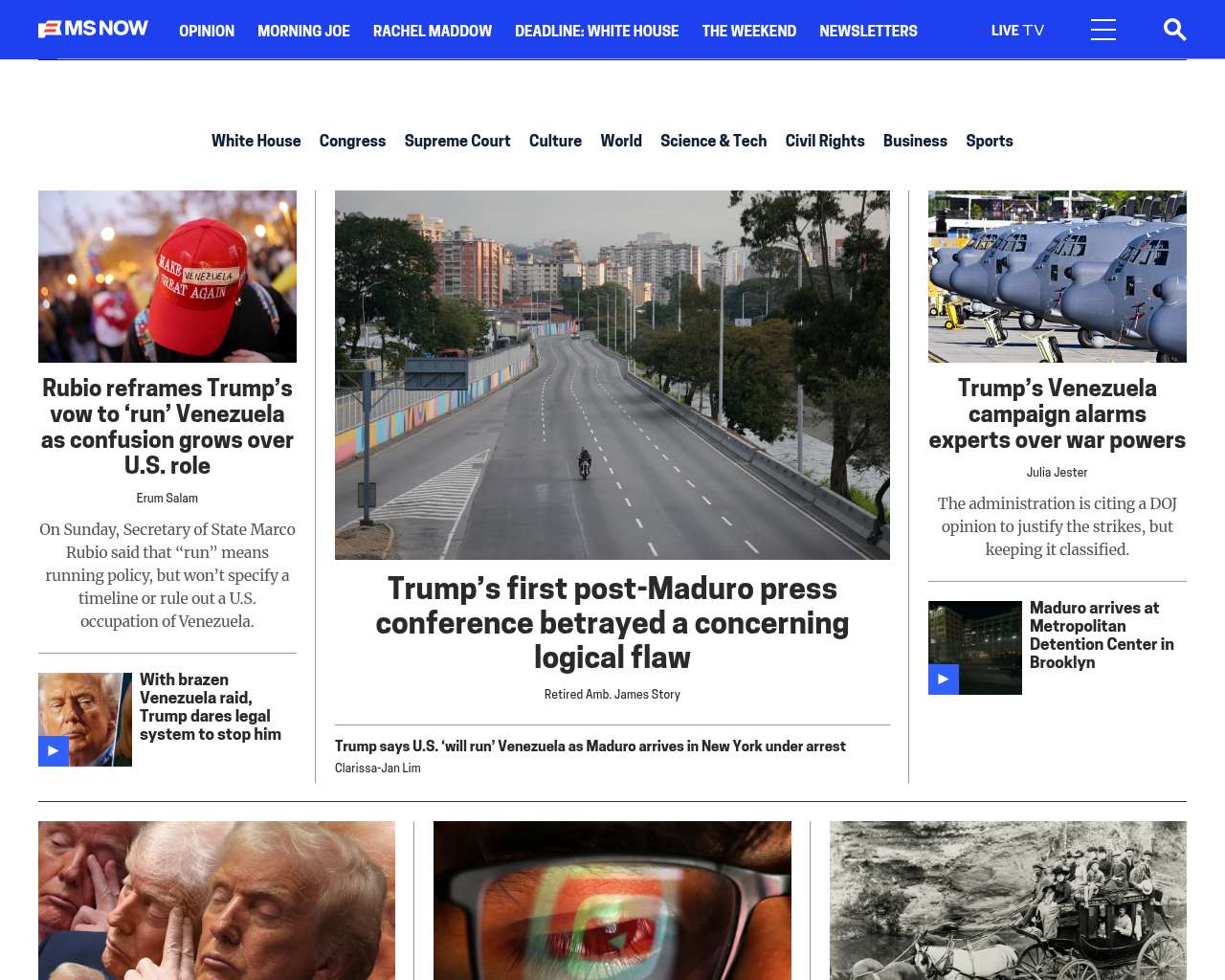Viewport: 1225px width, 980px height.
Task: Browse the World topic
Action: click(x=621, y=141)
